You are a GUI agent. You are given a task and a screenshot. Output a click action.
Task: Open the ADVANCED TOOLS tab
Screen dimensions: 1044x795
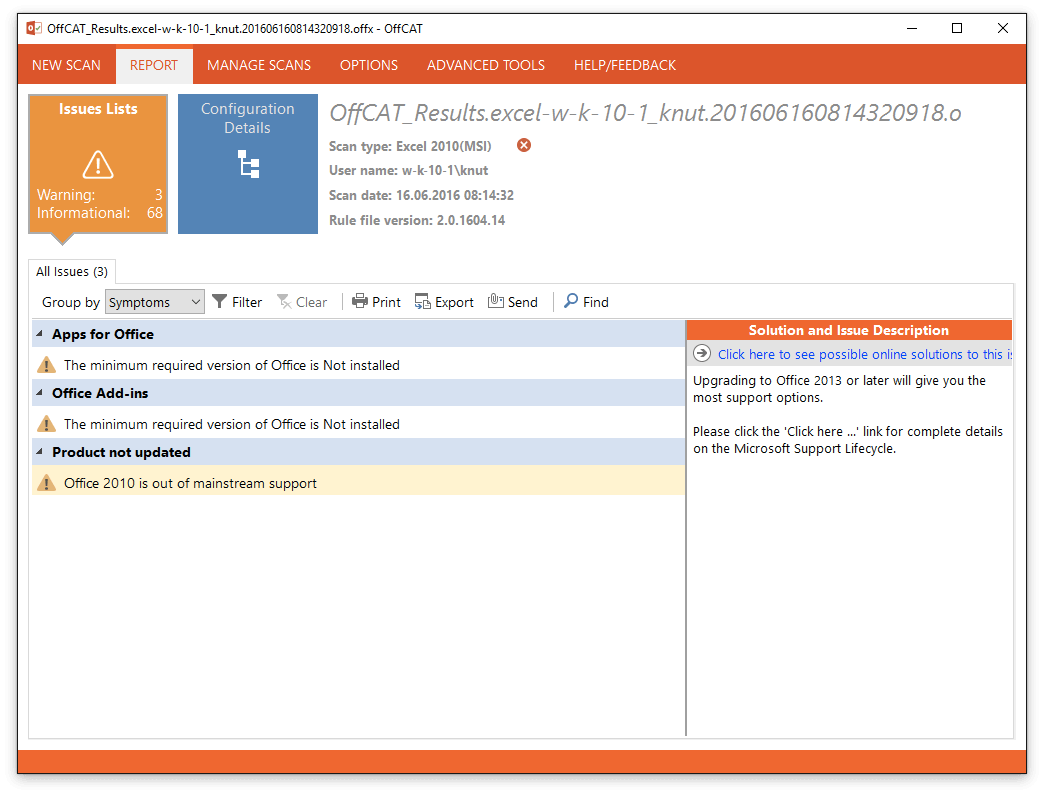coord(486,65)
